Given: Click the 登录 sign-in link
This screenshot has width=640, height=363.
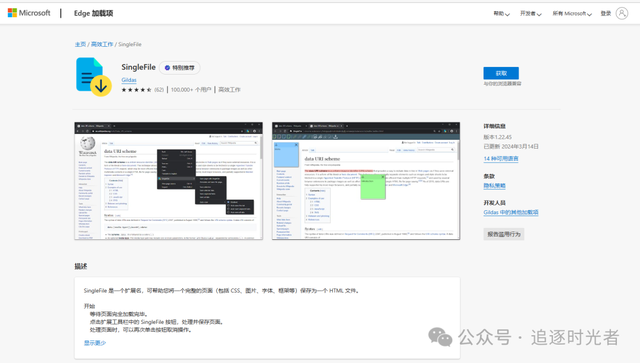Looking at the screenshot, I should coord(606,13).
